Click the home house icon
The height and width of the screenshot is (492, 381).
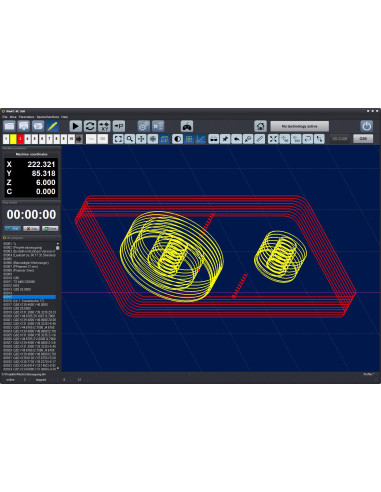260,126
